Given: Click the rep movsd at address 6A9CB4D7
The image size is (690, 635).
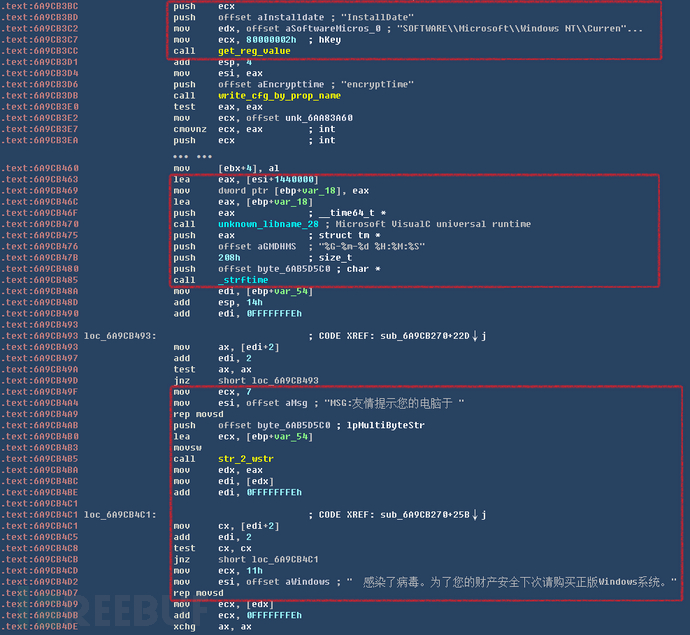Looking at the screenshot, I should click(x=198, y=593).
